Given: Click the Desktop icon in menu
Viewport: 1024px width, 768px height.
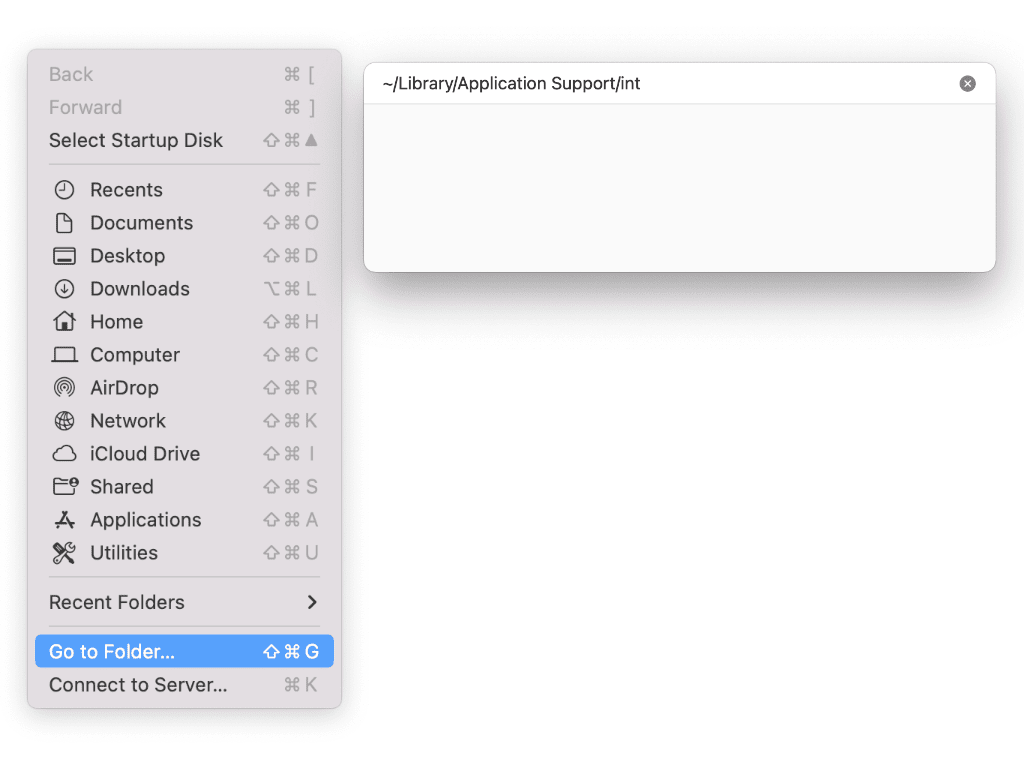Looking at the screenshot, I should coord(64,256).
